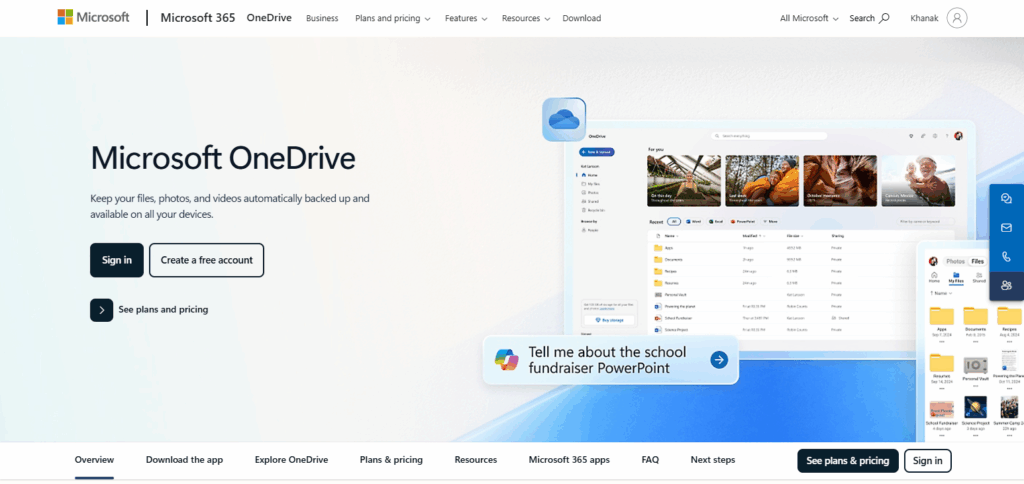Open the Download link in header
The image size is (1024, 484).
pyautogui.click(x=581, y=18)
